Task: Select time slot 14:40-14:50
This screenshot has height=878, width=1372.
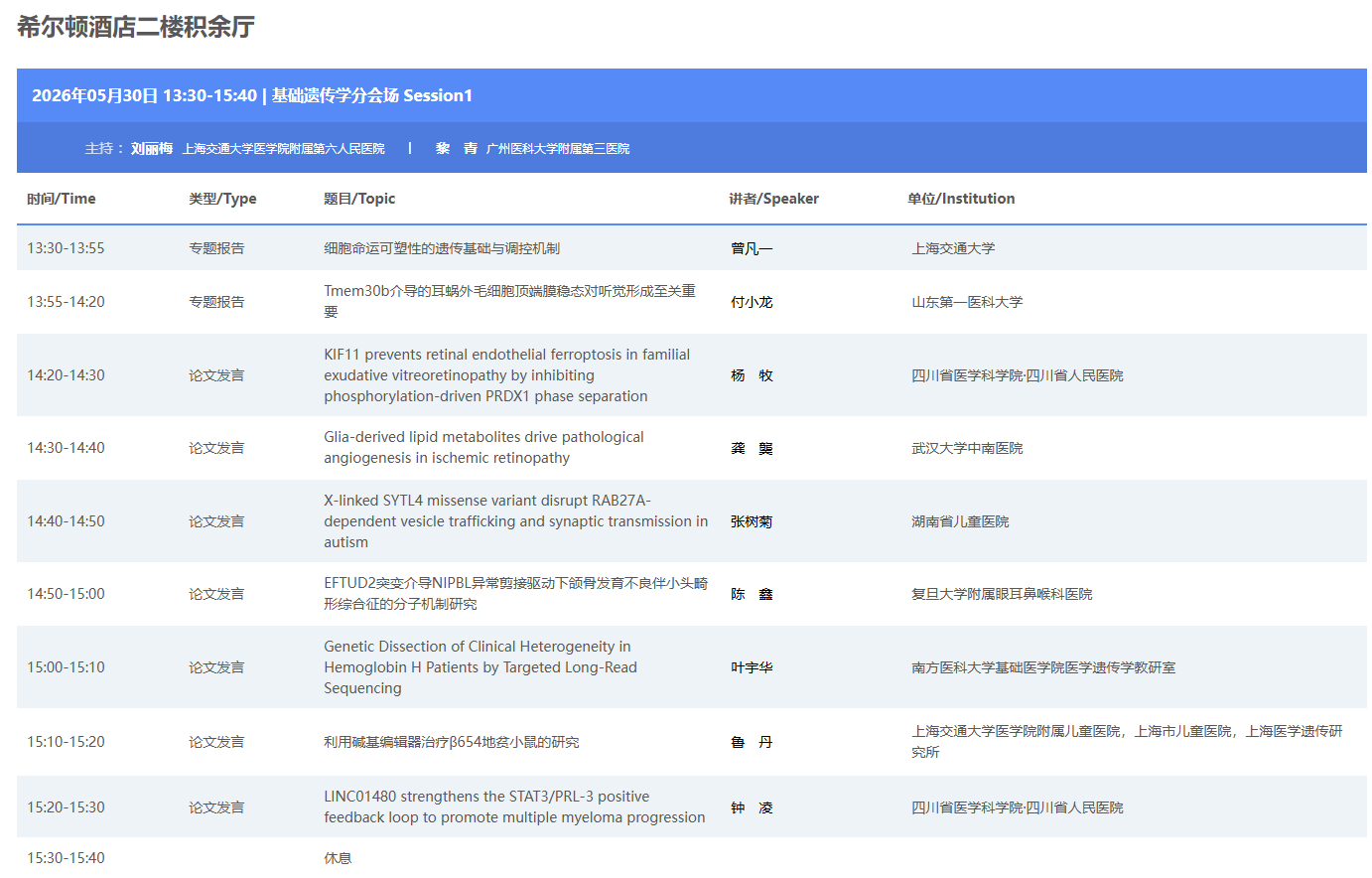Action: (66, 521)
